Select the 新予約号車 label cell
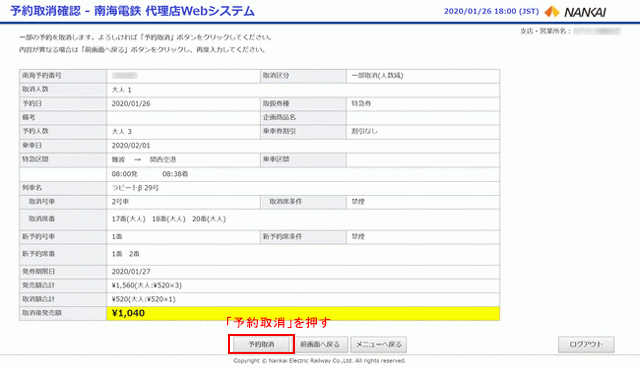This screenshot has width=640, height=370. pos(63,237)
